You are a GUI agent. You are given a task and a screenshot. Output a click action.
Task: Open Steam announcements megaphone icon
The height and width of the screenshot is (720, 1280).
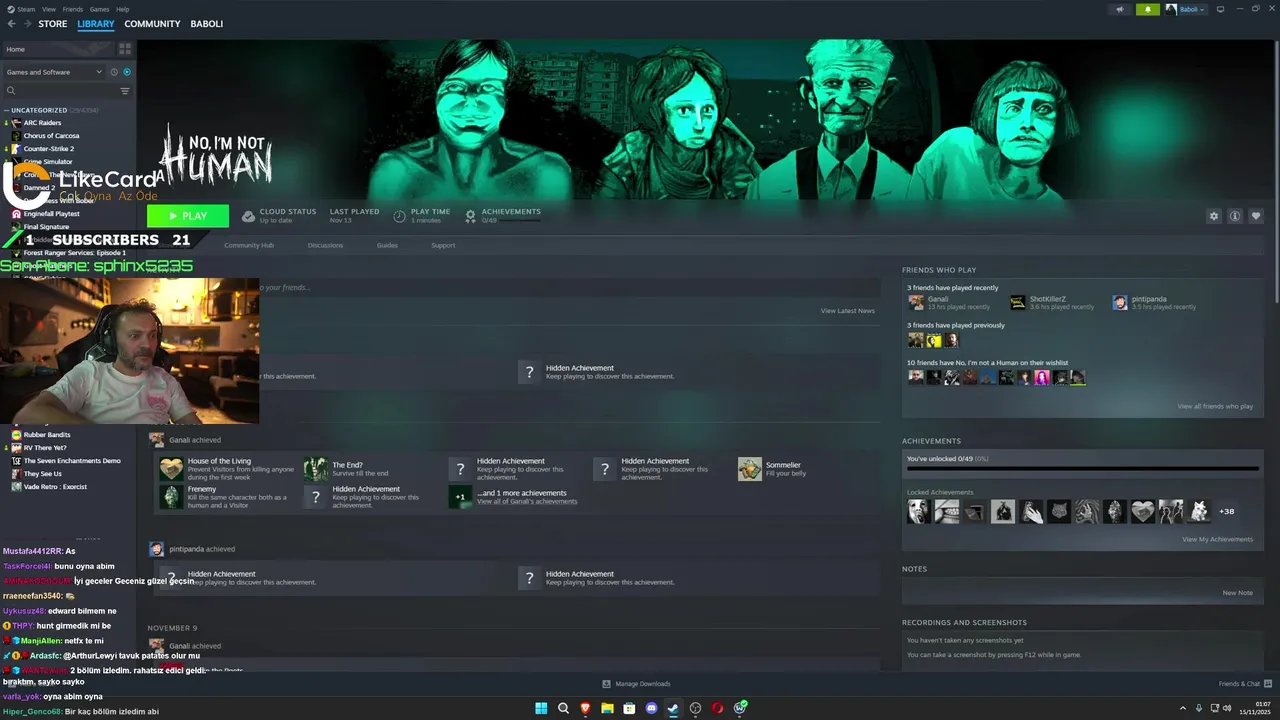[1120, 9]
